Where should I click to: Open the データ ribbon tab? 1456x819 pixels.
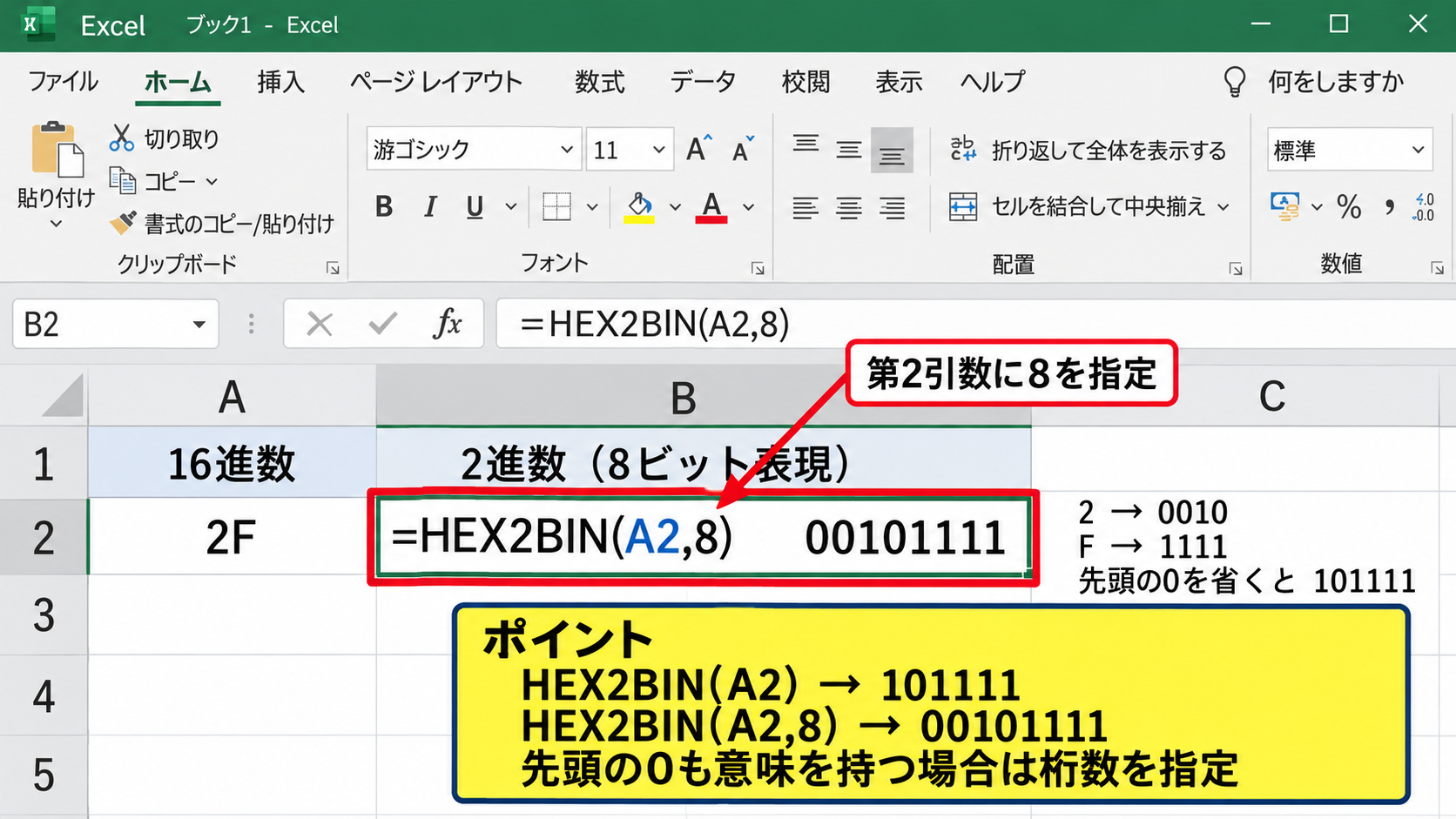pyautogui.click(x=703, y=82)
